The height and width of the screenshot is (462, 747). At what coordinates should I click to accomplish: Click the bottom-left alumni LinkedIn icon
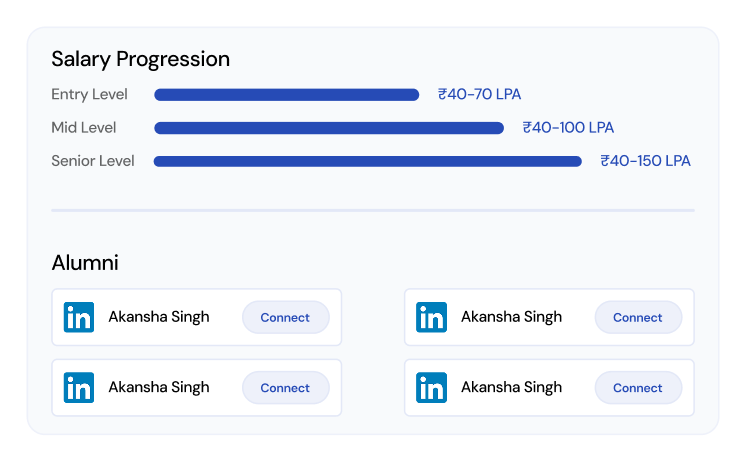click(x=79, y=387)
